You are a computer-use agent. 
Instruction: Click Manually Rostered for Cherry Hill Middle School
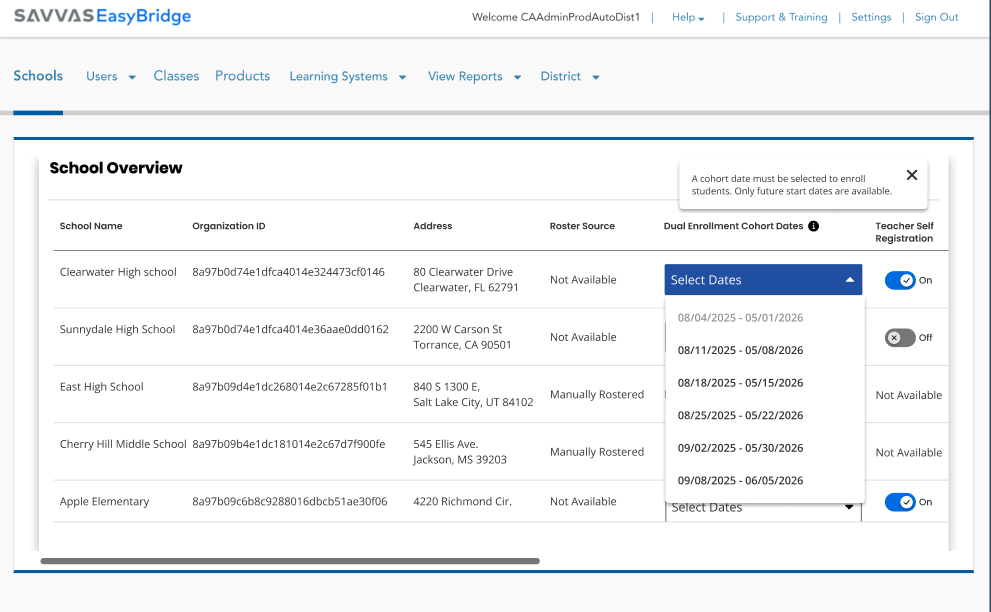point(597,452)
